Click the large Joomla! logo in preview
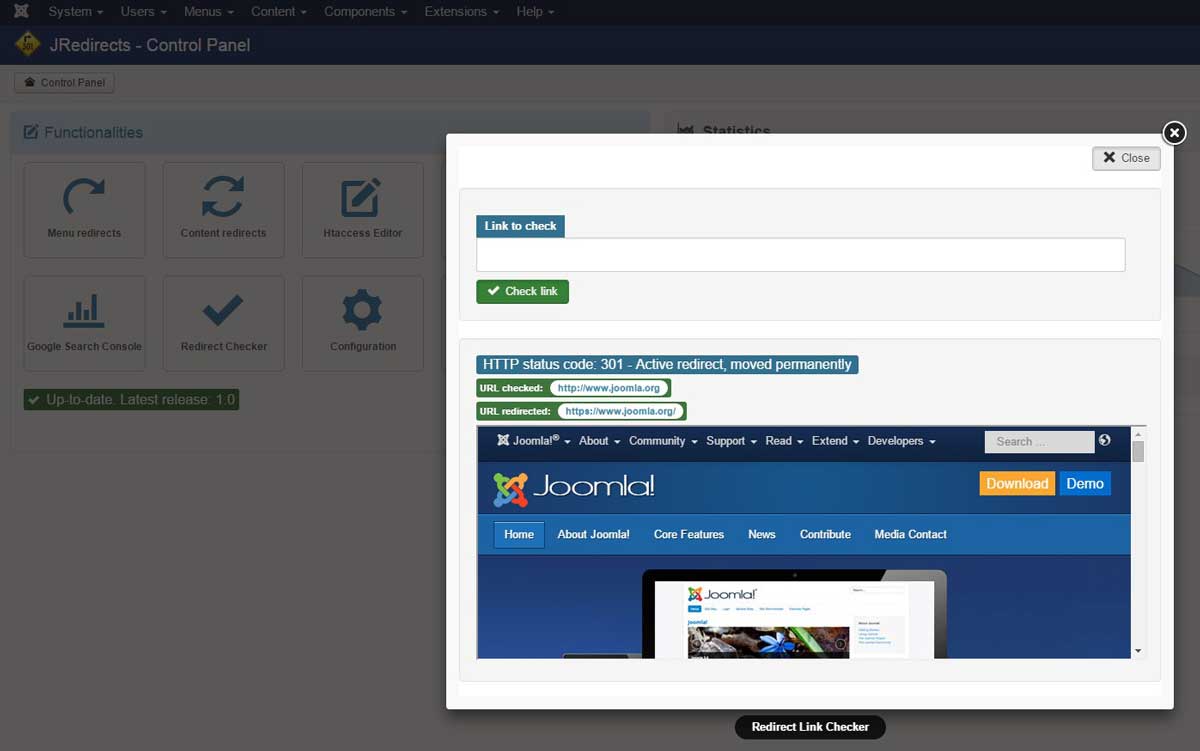1200x751 pixels. pyautogui.click(x=574, y=488)
